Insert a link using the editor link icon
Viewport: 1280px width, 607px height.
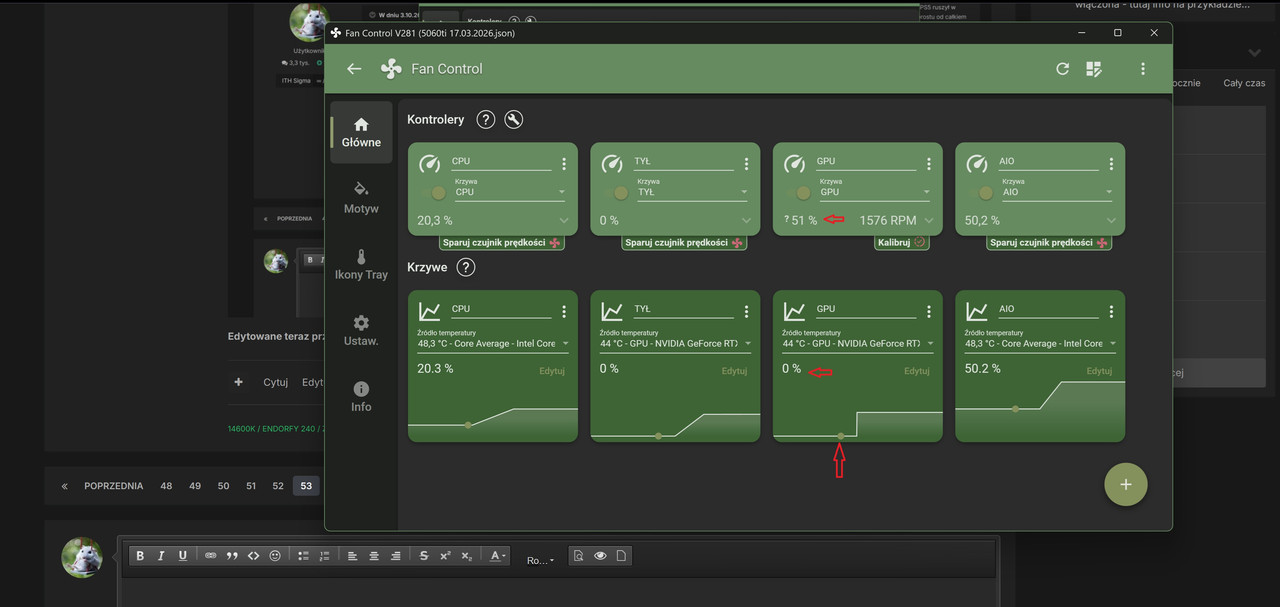pyautogui.click(x=210, y=556)
